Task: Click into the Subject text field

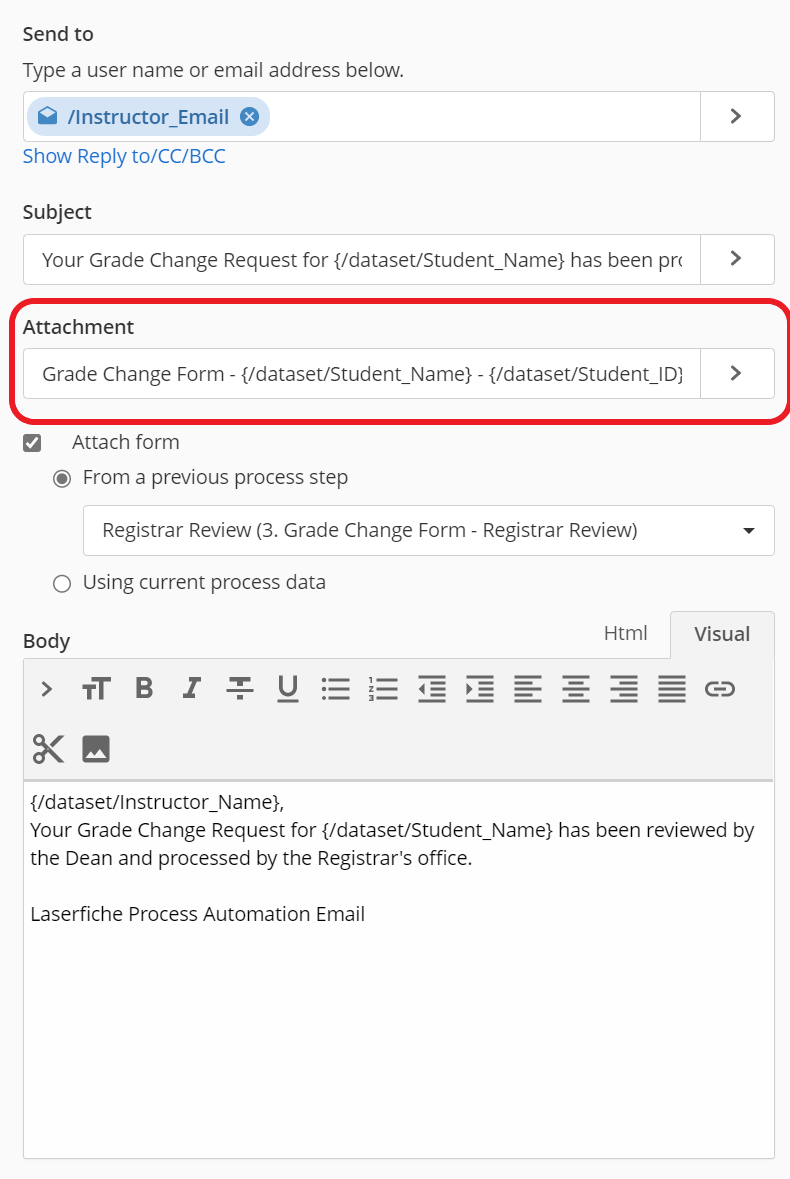Action: point(362,260)
